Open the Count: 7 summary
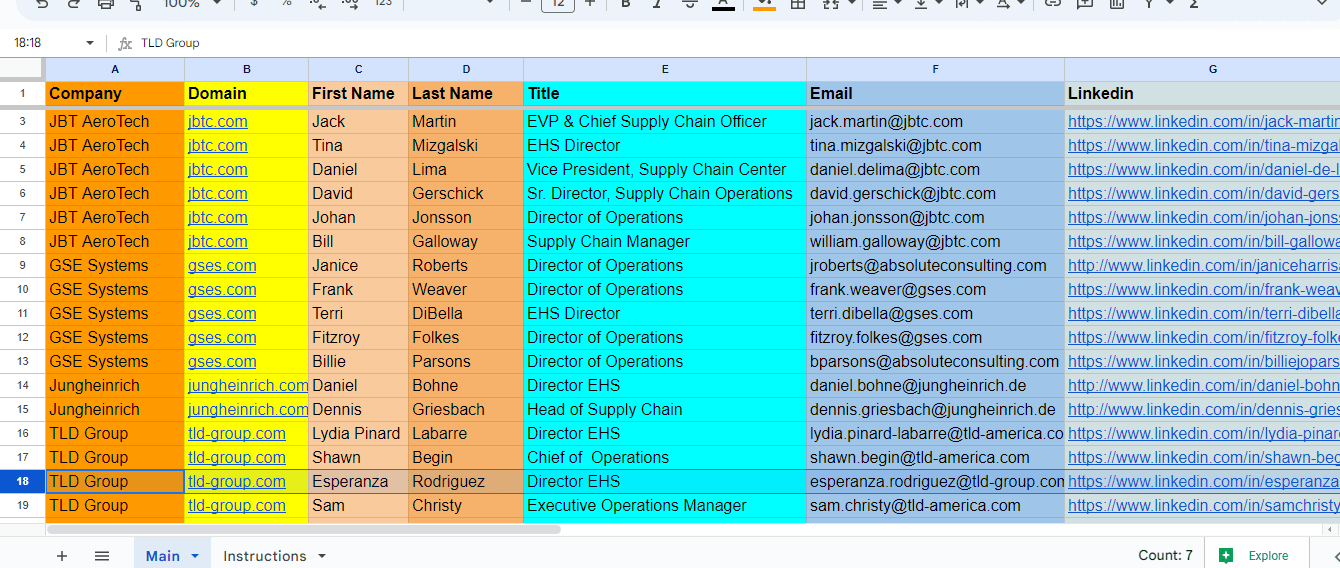Image resolution: width=1340 pixels, height=568 pixels. [1165, 555]
